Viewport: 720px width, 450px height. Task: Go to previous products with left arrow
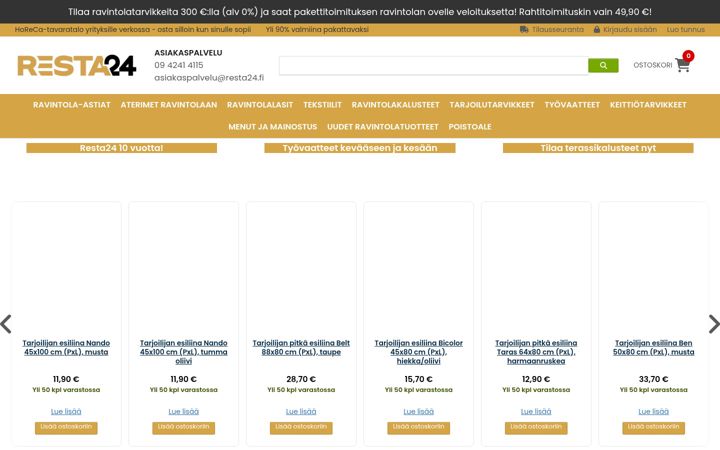(x=6, y=324)
